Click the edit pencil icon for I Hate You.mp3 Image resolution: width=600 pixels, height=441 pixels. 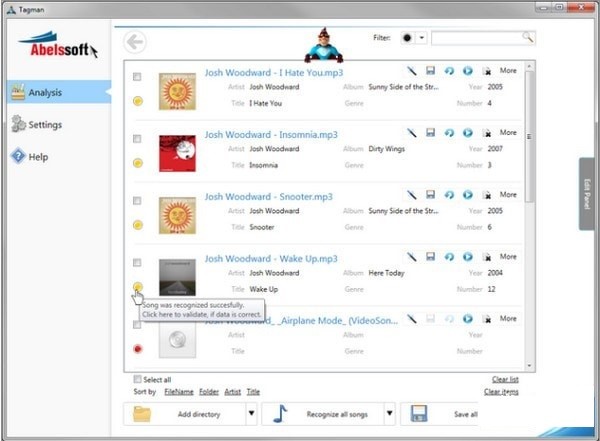coord(411,71)
